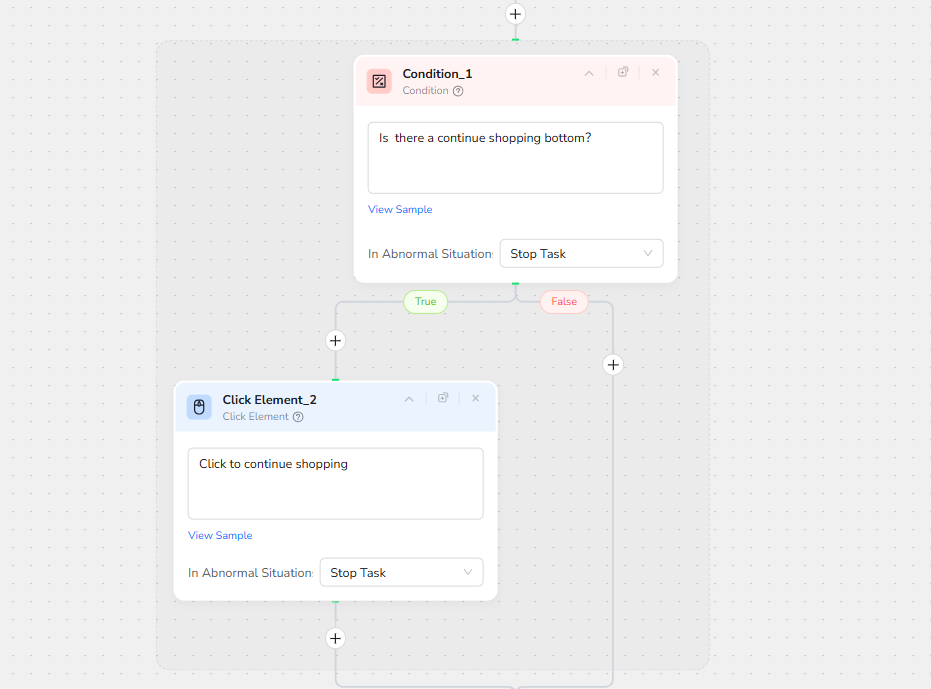
Task: Delete the Click Element_2 node
Action: [x=476, y=398]
